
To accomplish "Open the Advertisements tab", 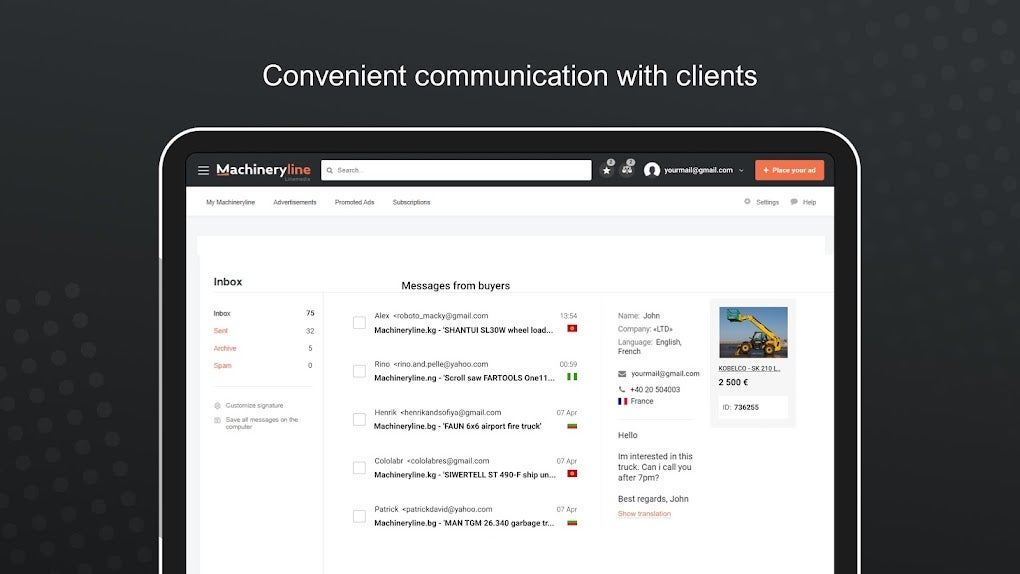I will (295, 202).
